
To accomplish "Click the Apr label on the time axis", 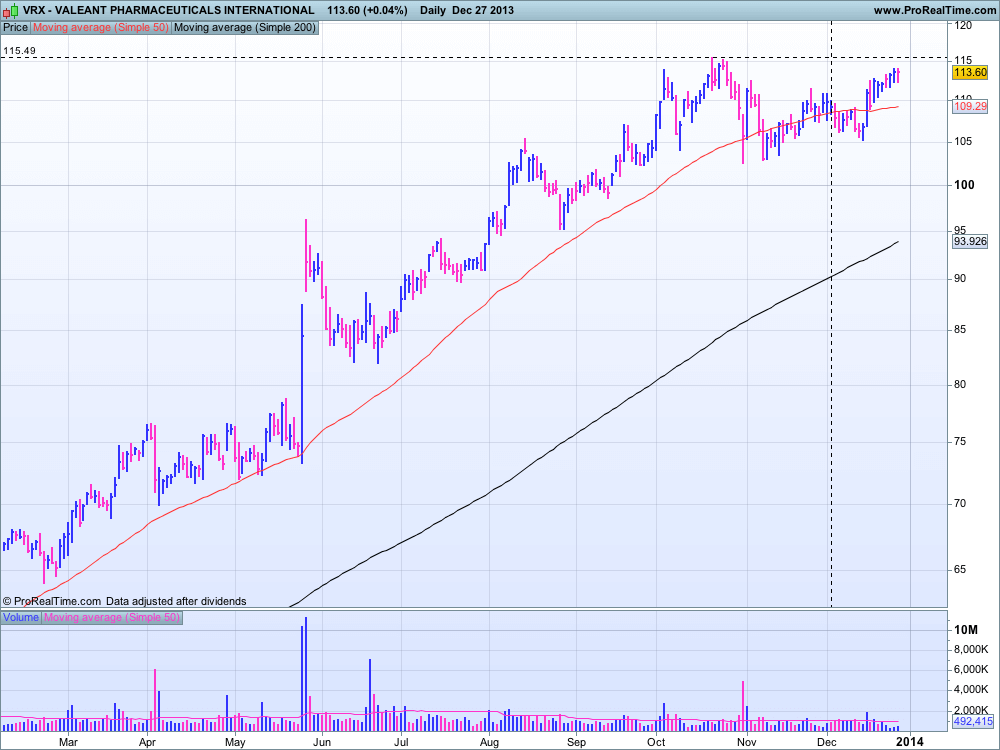I will click(147, 742).
